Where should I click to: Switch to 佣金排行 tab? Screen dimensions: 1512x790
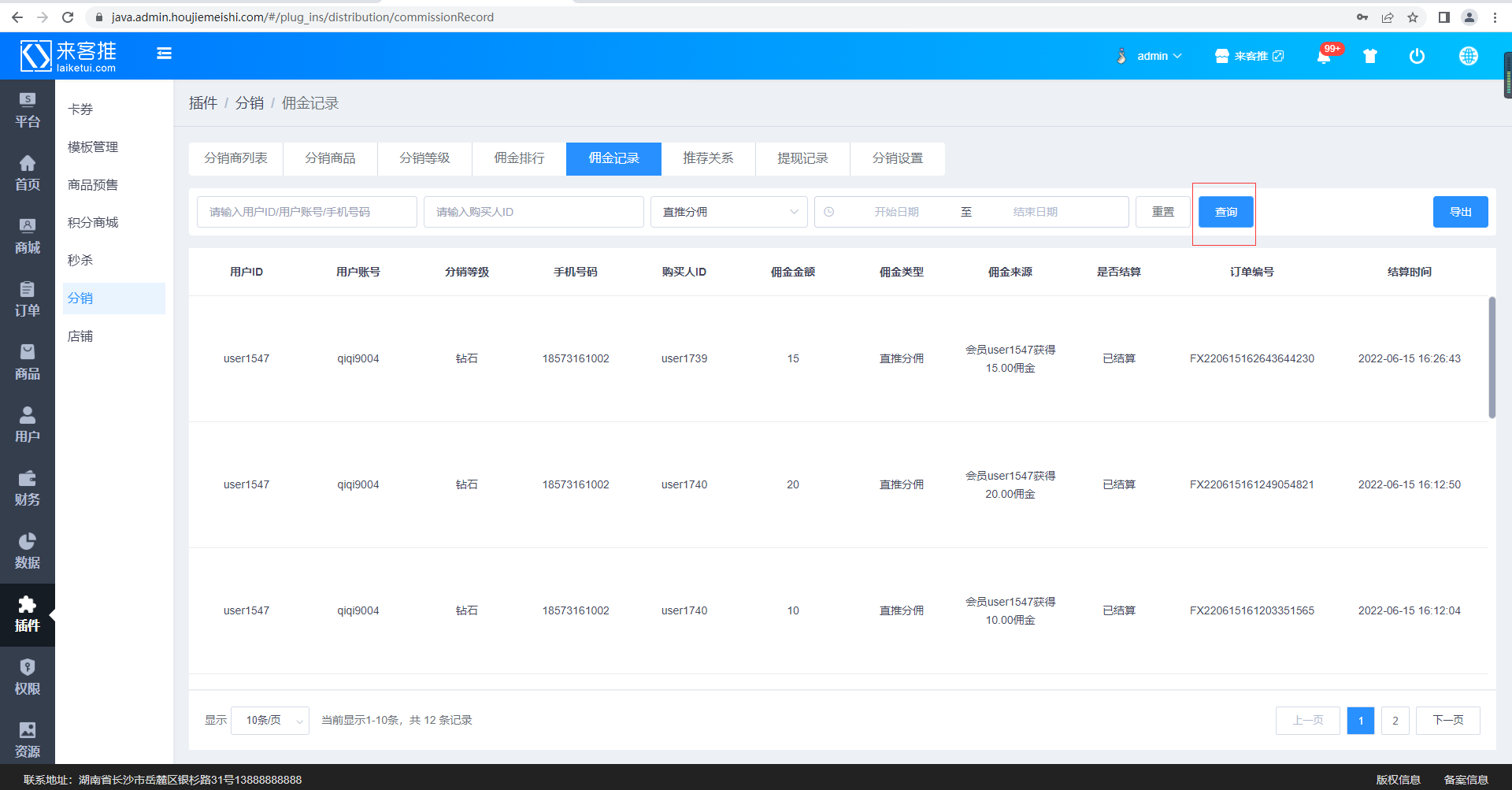click(520, 158)
